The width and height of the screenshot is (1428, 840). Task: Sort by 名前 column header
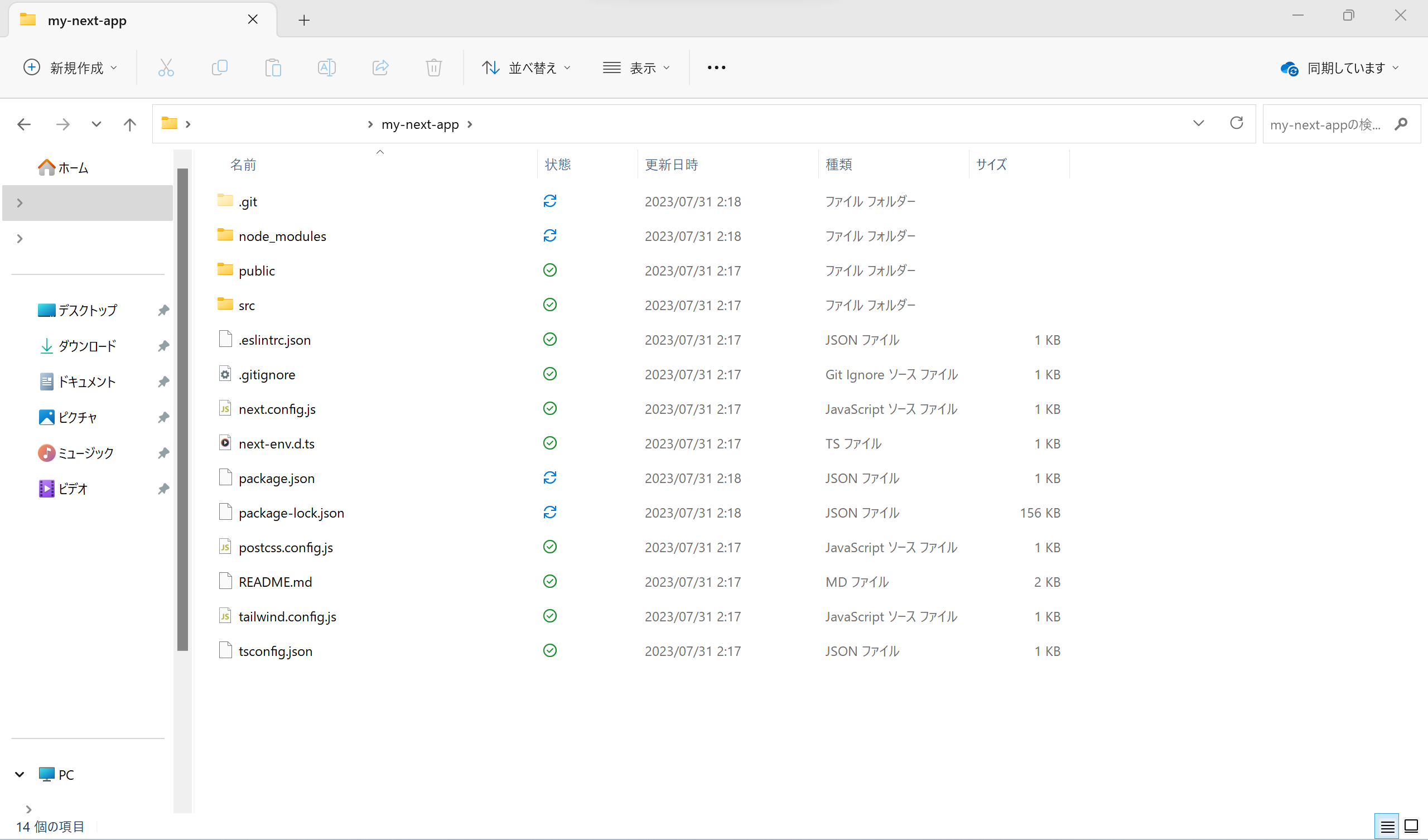(x=243, y=165)
